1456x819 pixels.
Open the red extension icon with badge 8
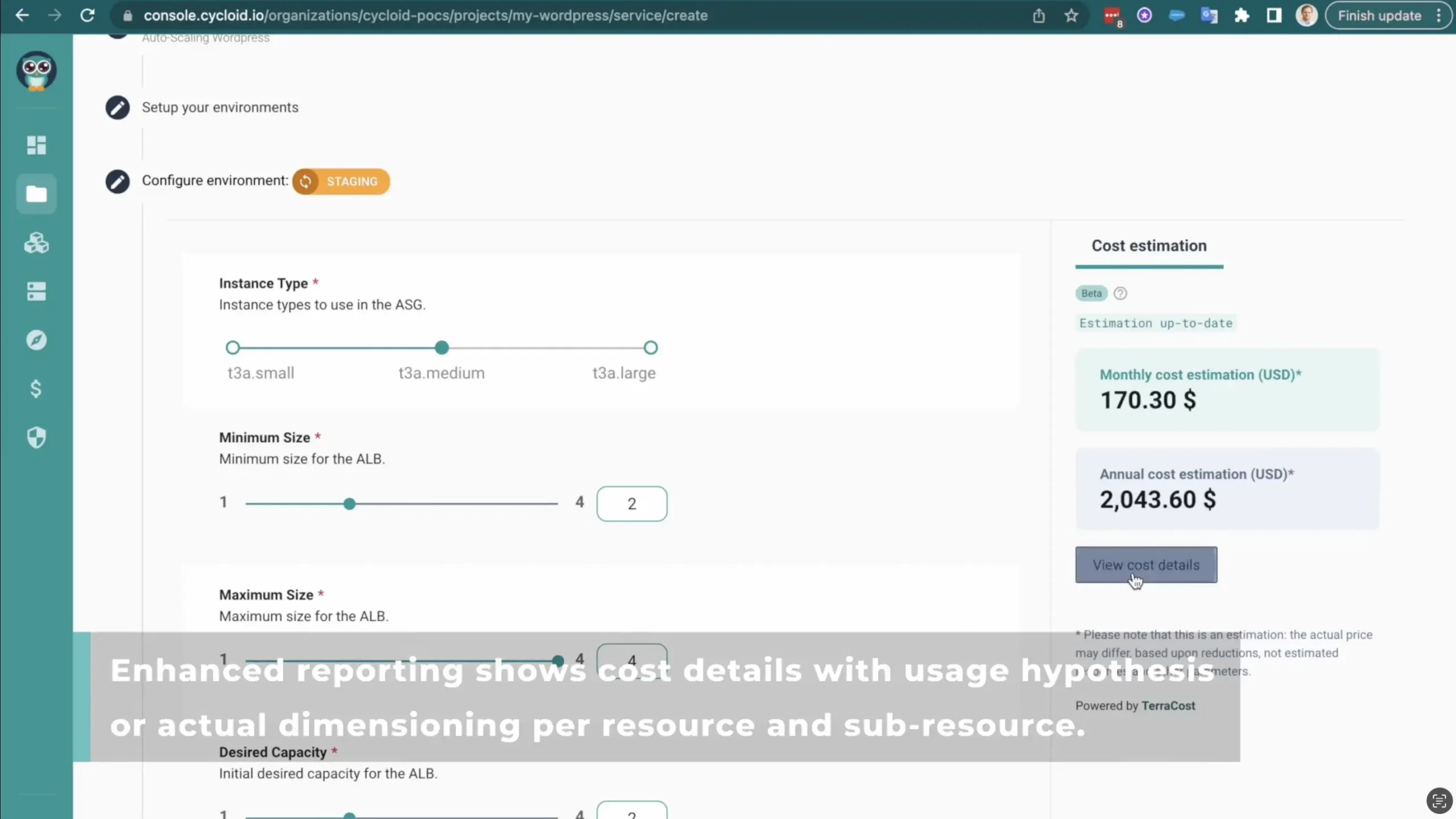1112,16
